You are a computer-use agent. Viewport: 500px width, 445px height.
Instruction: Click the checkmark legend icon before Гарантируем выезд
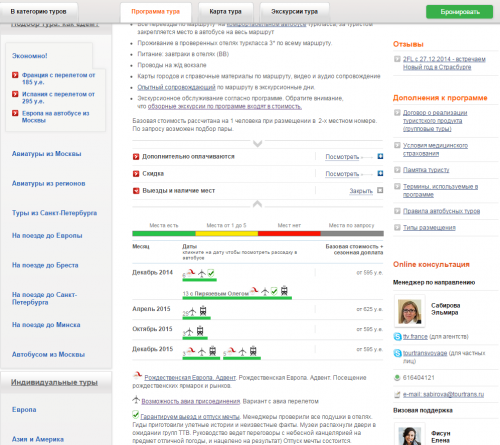pyautogui.click(x=136, y=414)
